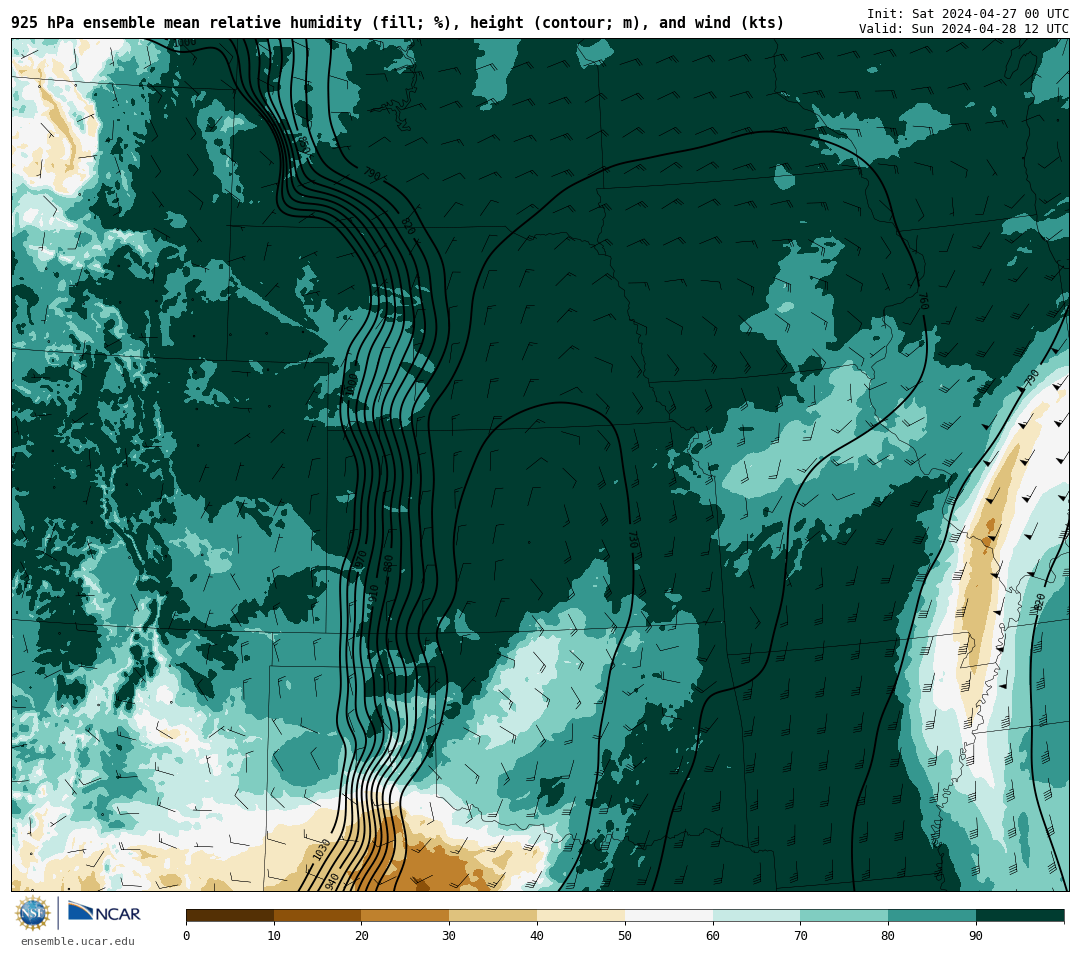Click the colorbar tick label '70'
Image resolution: width=1080 pixels, height=954 pixels.
click(800, 935)
